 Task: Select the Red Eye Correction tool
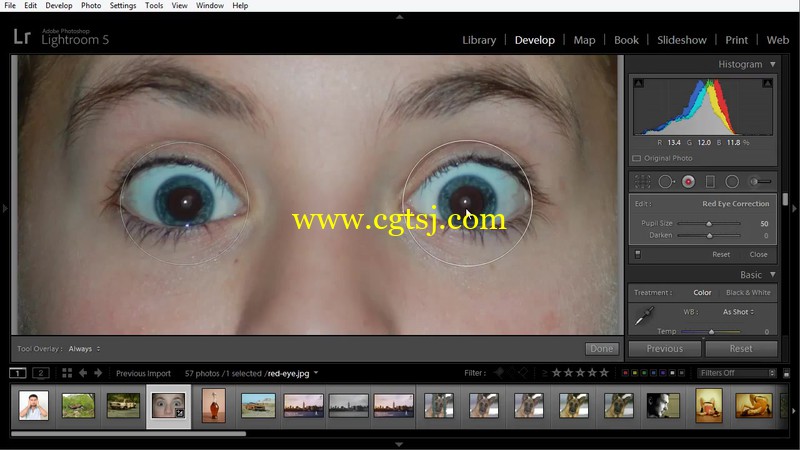tap(688, 182)
